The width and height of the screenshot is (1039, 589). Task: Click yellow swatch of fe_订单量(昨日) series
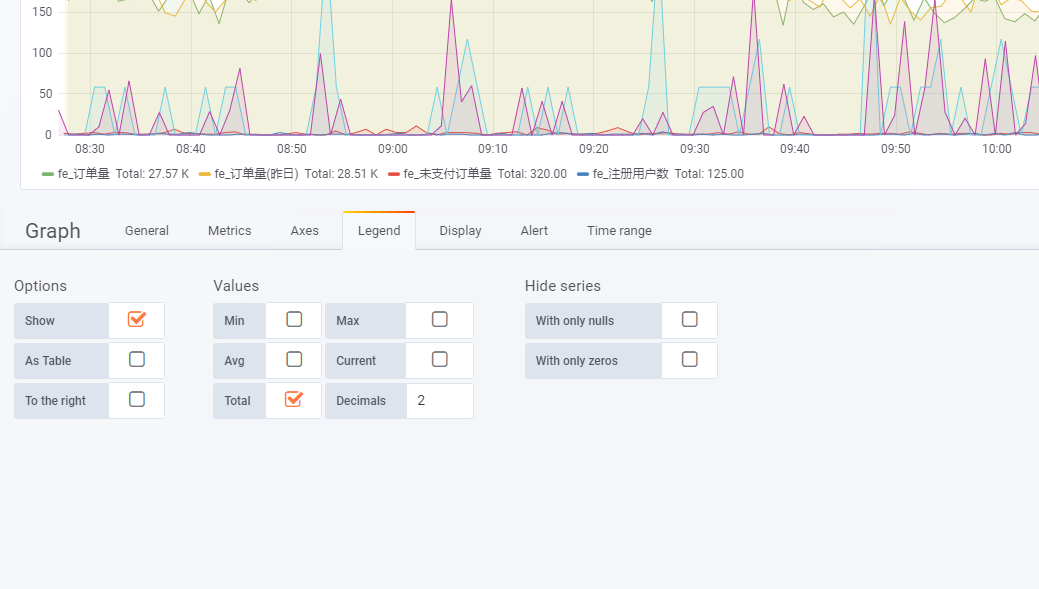(x=205, y=174)
